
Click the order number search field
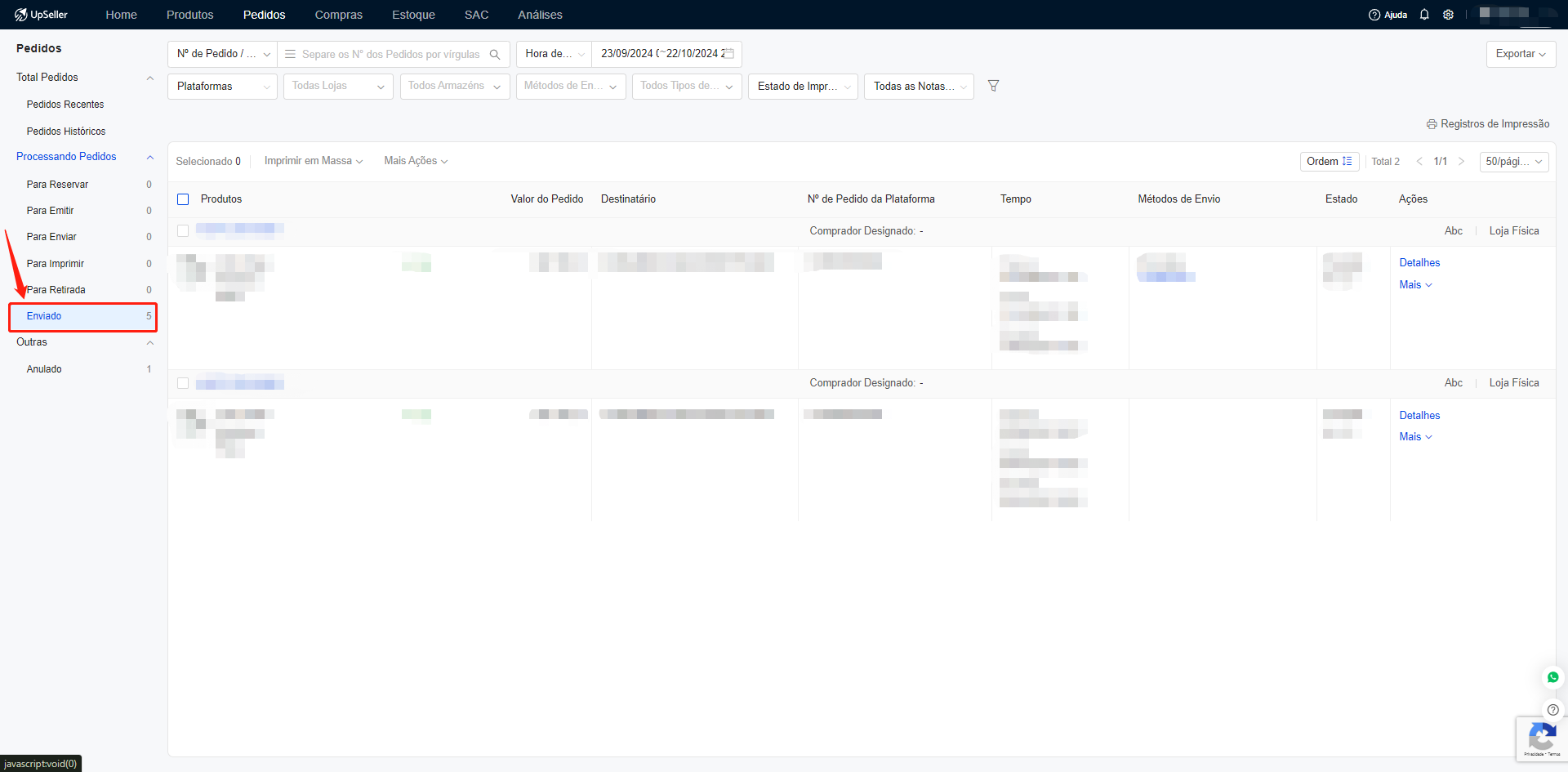391,55
